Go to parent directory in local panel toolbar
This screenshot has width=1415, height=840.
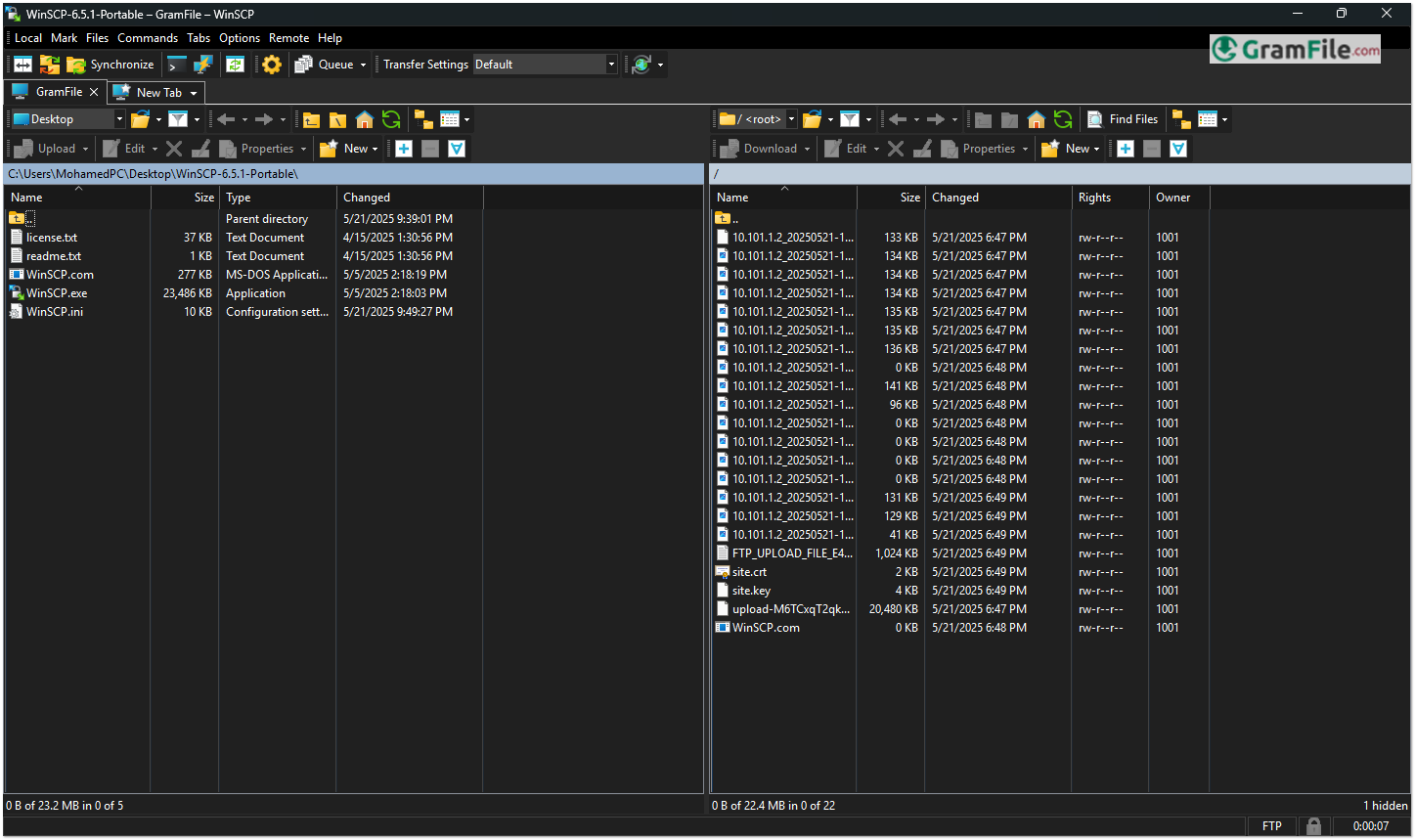pyautogui.click(x=311, y=119)
